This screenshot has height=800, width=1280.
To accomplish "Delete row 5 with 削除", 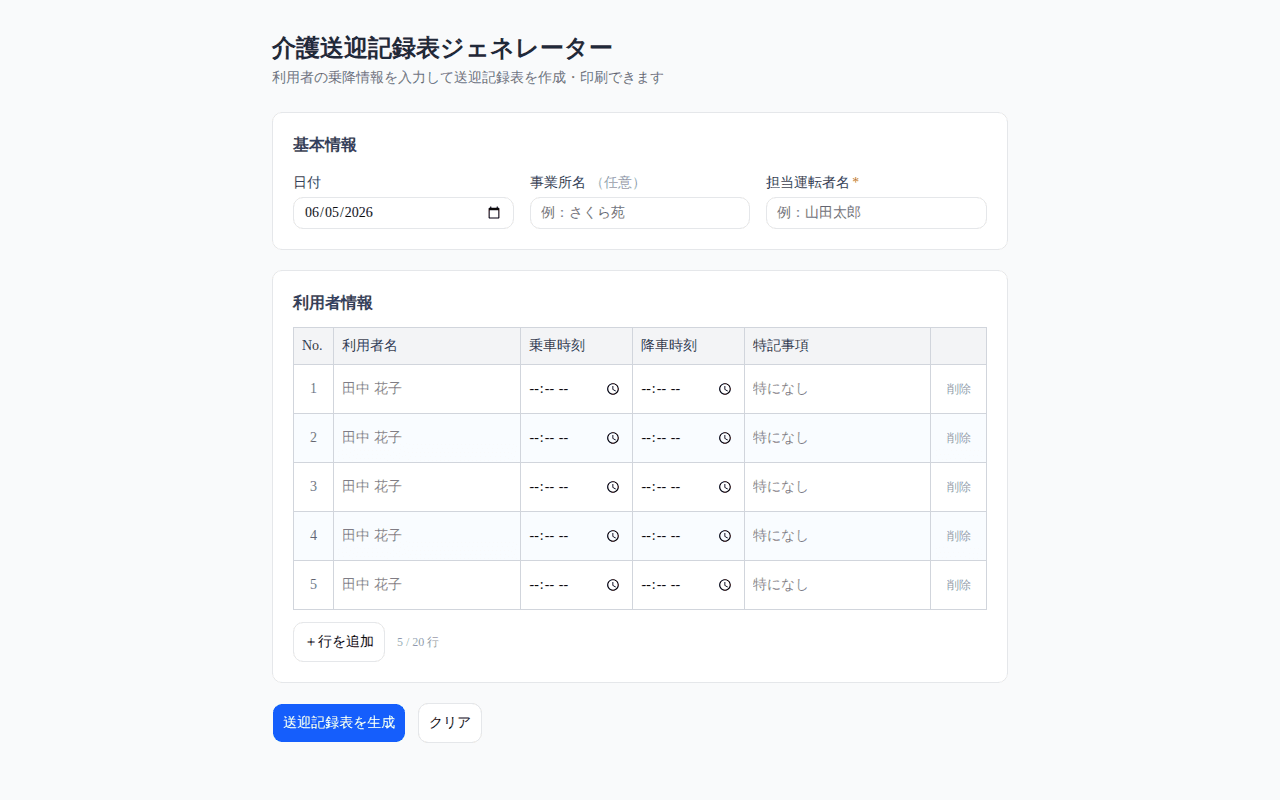I will point(959,585).
